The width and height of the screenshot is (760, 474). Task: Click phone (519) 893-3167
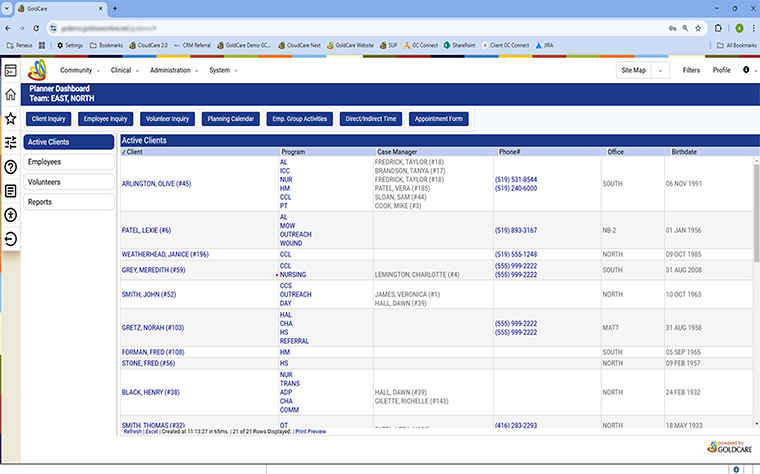[516, 230]
